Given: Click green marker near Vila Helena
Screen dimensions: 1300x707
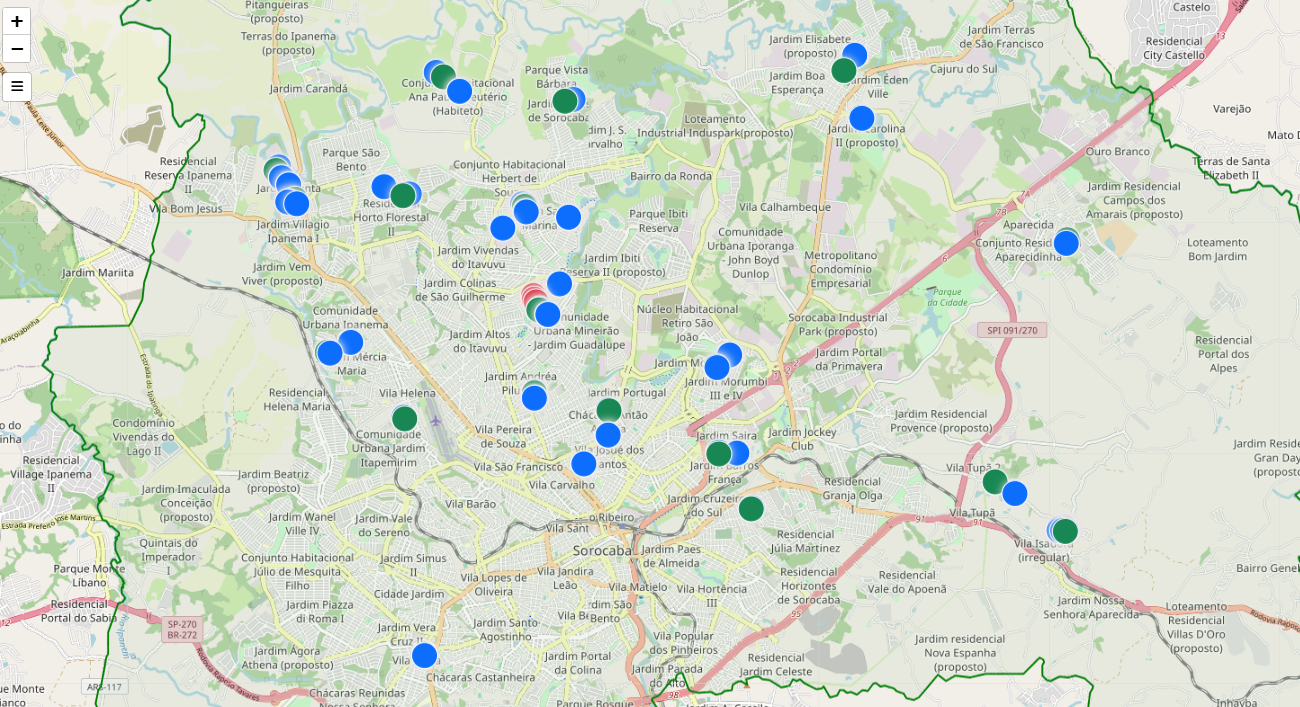Looking at the screenshot, I should pyautogui.click(x=404, y=418).
